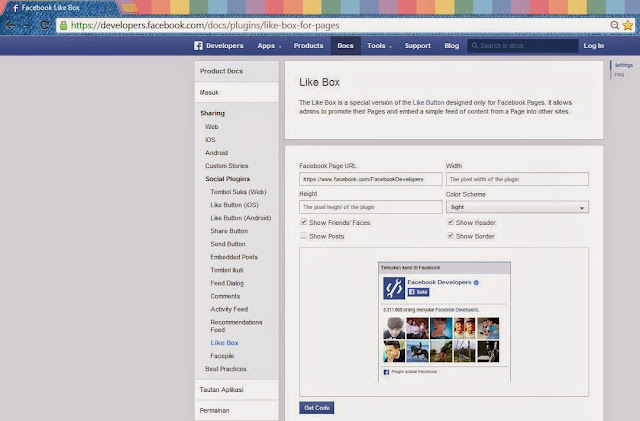The width and height of the screenshot is (640, 421).
Task: Open Recommendations Feed doc
Action: pos(236,326)
